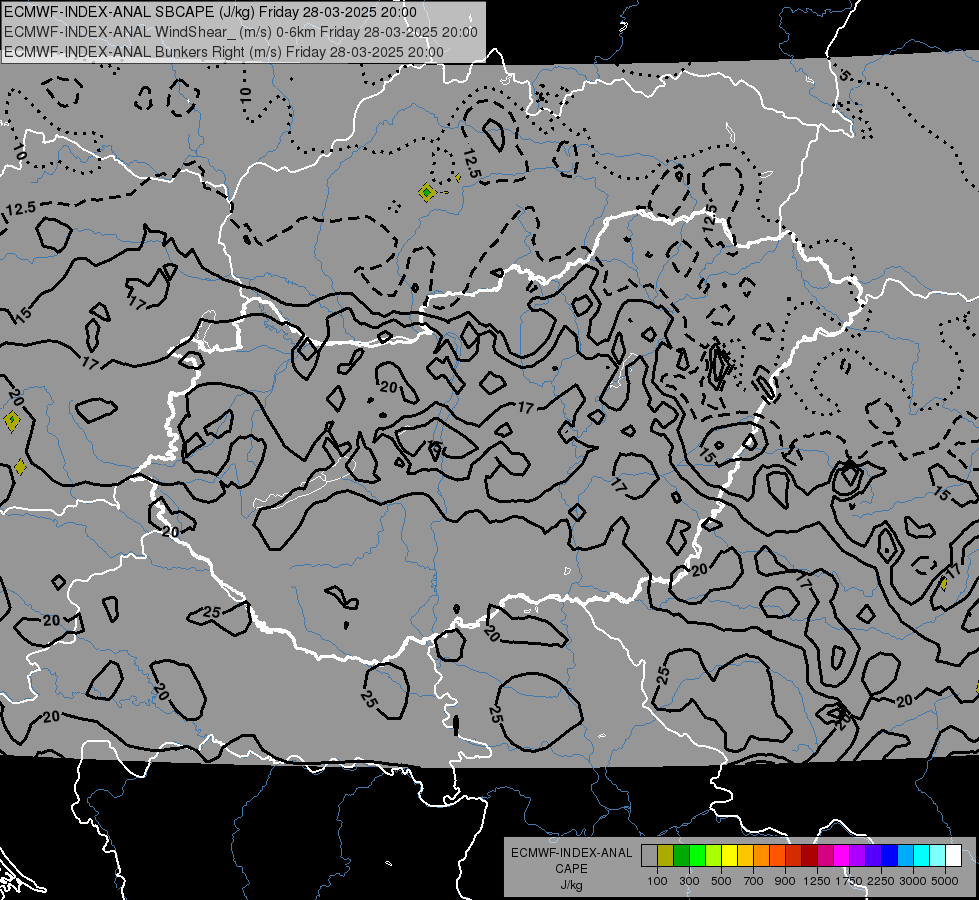This screenshot has width=979, height=900.
Task: Click the white legend swatch
Action: pyautogui.click(x=954, y=855)
